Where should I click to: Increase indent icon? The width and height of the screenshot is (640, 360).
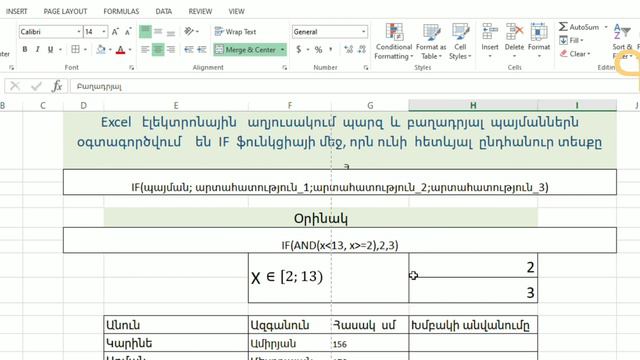point(202,49)
